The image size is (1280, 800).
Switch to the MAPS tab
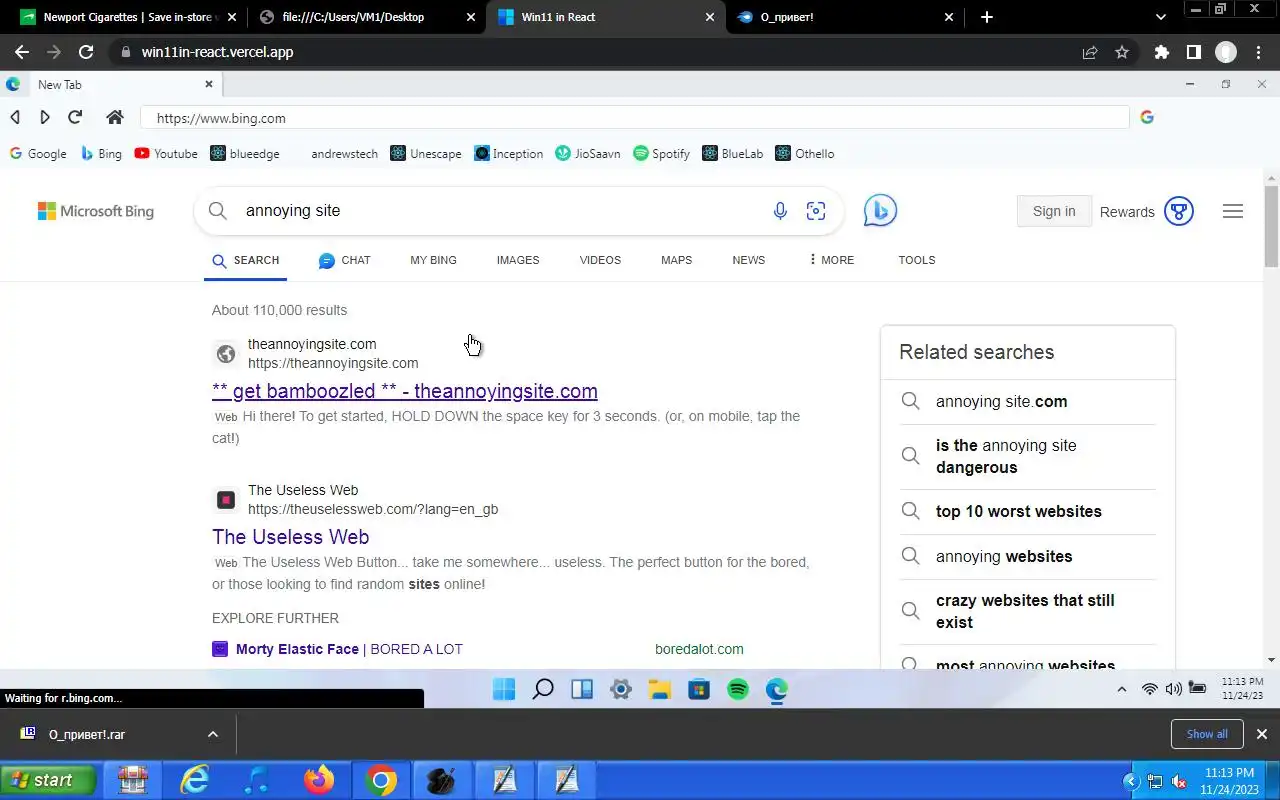(676, 260)
